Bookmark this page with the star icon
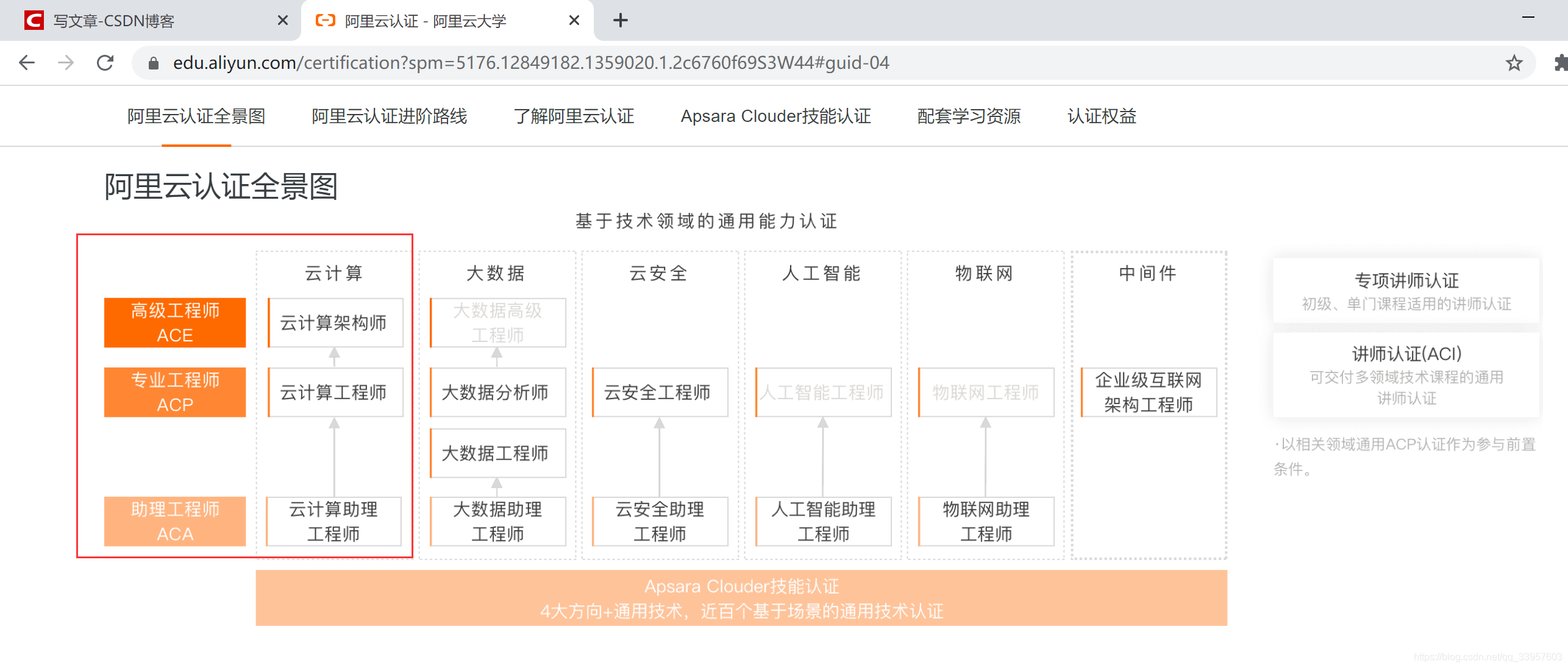This screenshot has width=1568, height=668. pos(1514,63)
